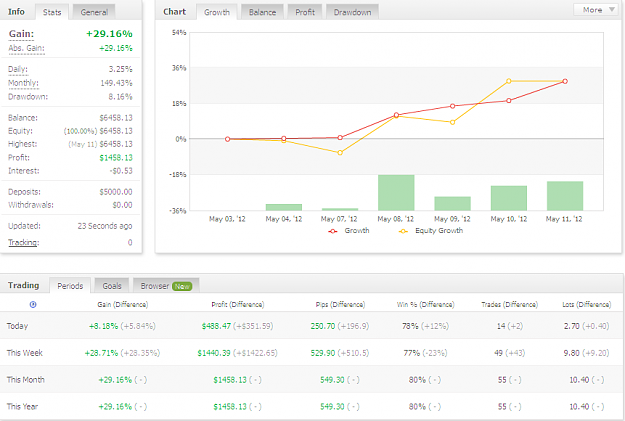Click the Win % (Difference) column header
This screenshot has width=625, height=421.
[x=425, y=305]
